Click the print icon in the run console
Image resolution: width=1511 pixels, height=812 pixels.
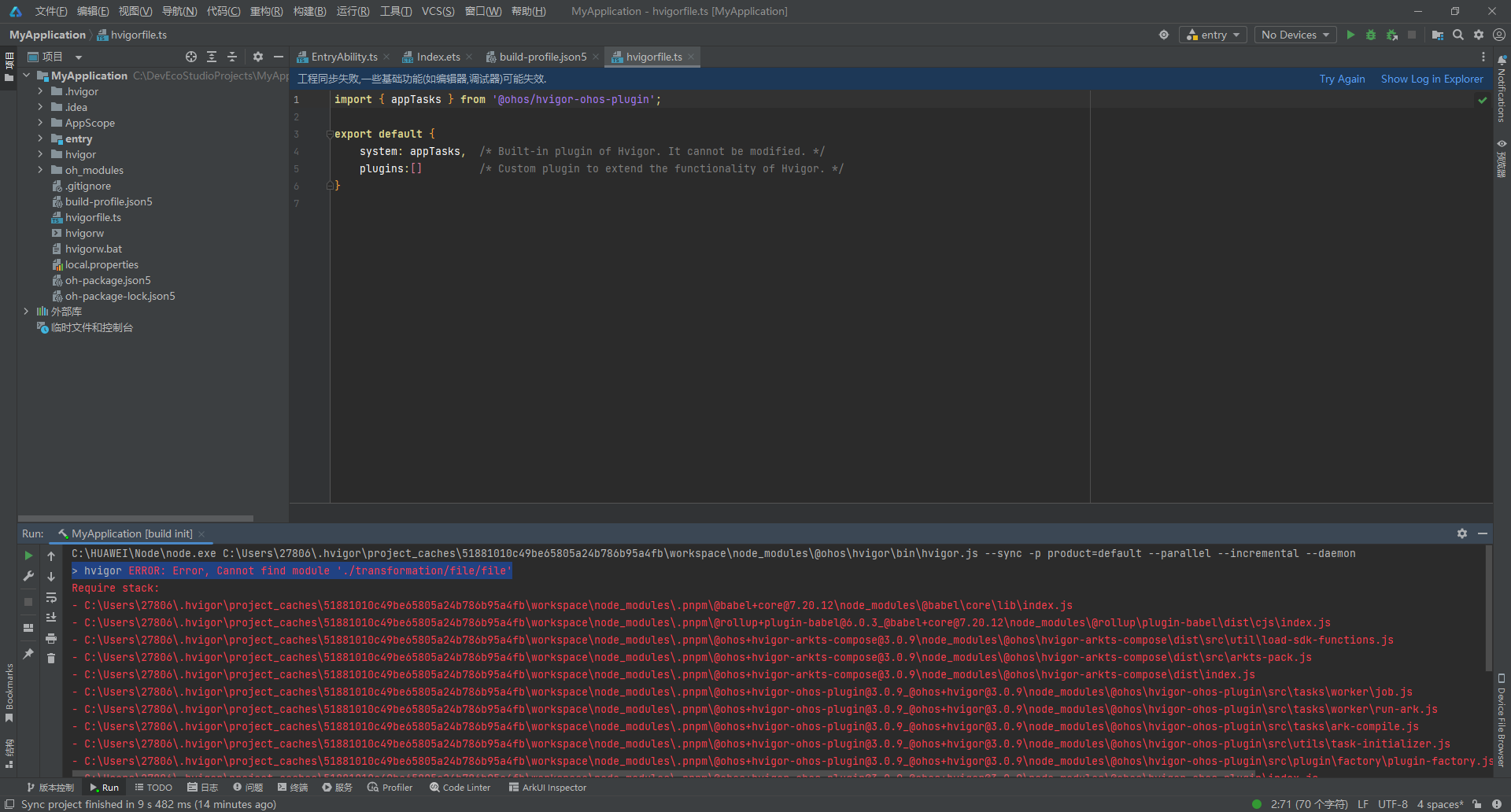coord(51,638)
